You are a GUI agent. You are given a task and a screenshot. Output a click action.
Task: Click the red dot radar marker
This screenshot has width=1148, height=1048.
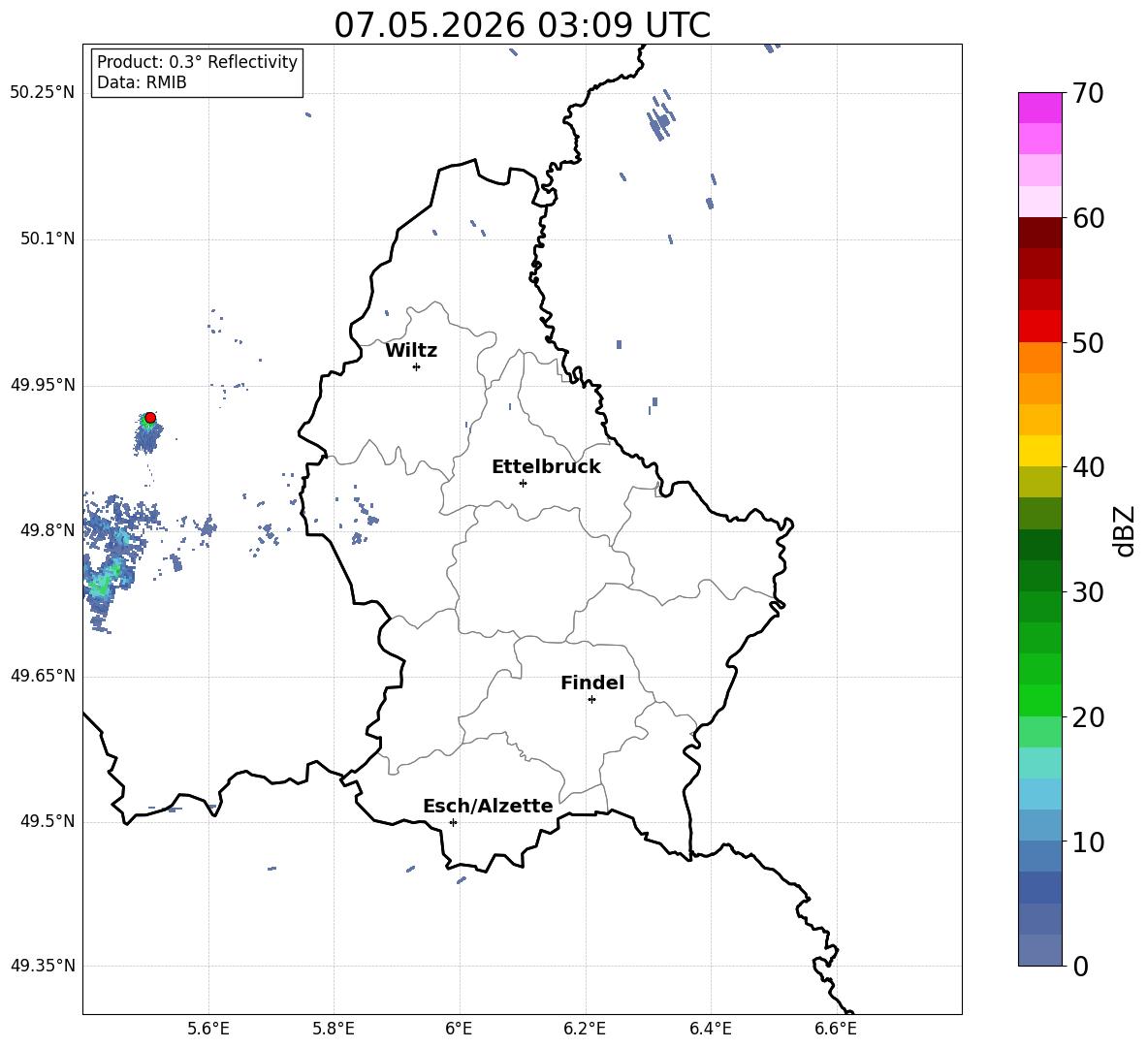pyautogui.click(x=150, y=418)
